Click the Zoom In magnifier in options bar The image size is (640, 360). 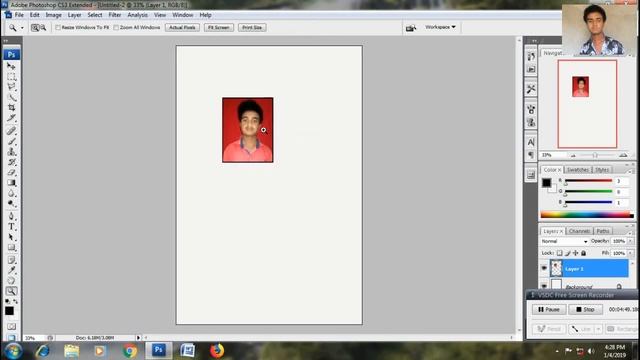(x=35, y=28)
